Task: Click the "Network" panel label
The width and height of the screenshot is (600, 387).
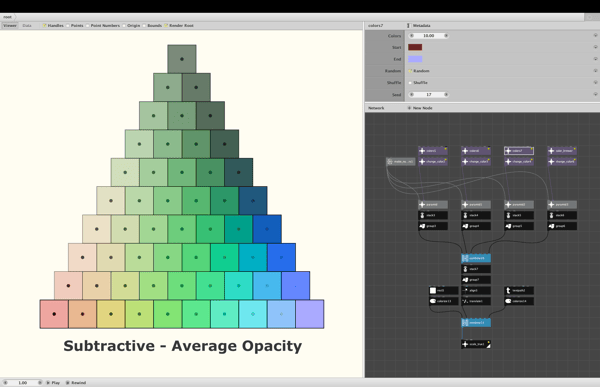Action: tap(376, 108)
